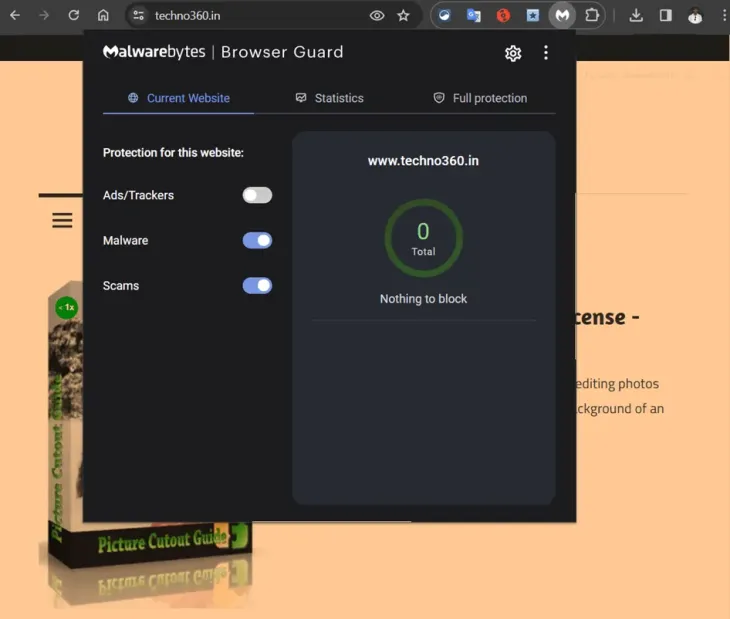
Task: Open the webpage hamburger menu
Action: [x=62, y=220]
